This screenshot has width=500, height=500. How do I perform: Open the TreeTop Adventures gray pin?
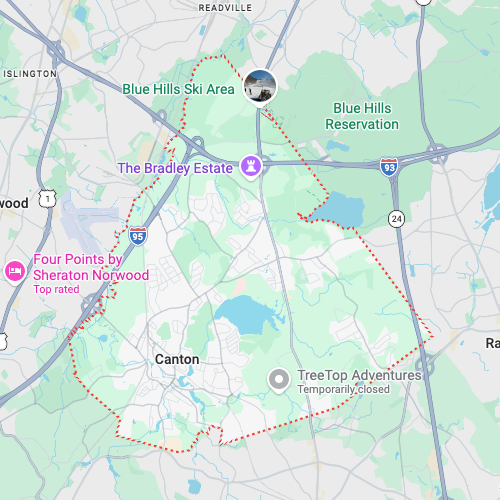279,380
